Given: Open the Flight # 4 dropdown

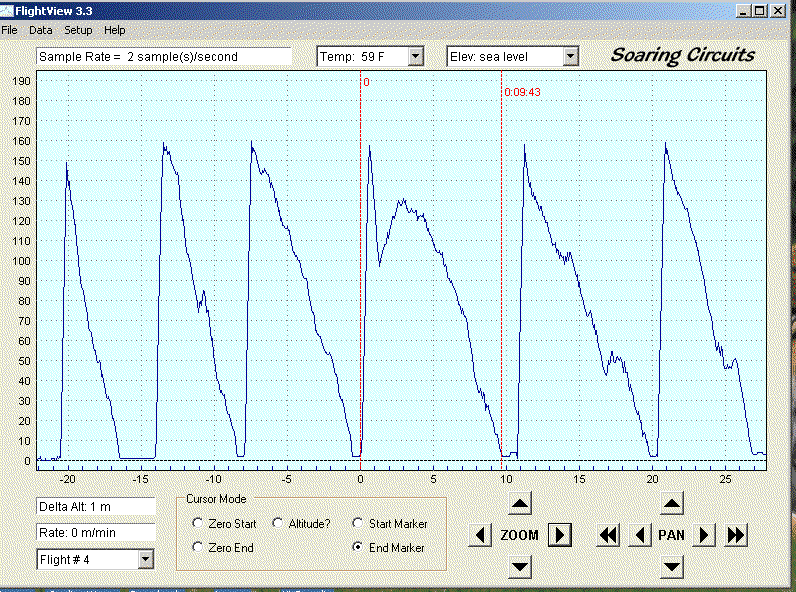Looking at the screenshot, I should click(x=146, y=560).
